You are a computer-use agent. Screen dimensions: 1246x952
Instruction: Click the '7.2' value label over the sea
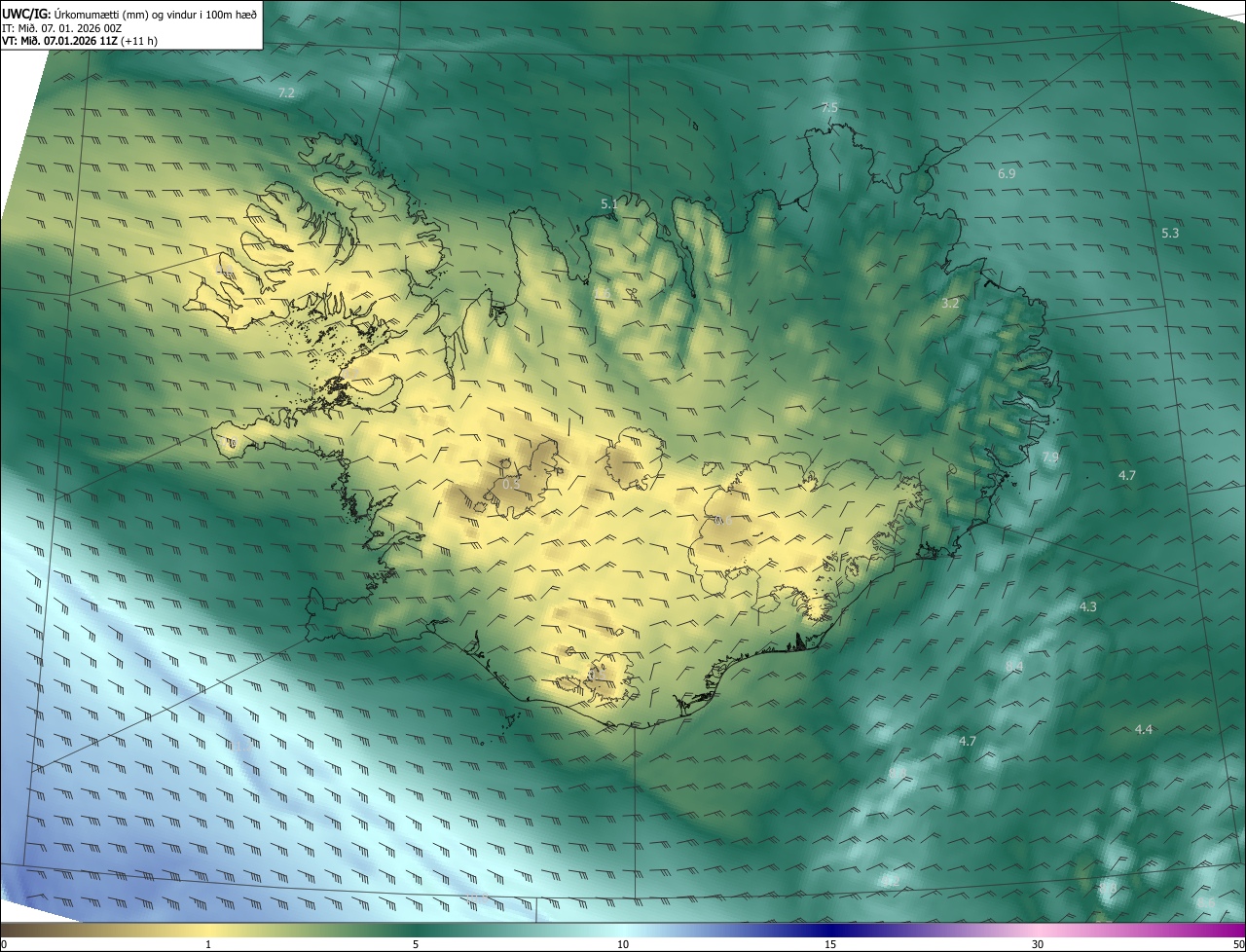[286, 93]
